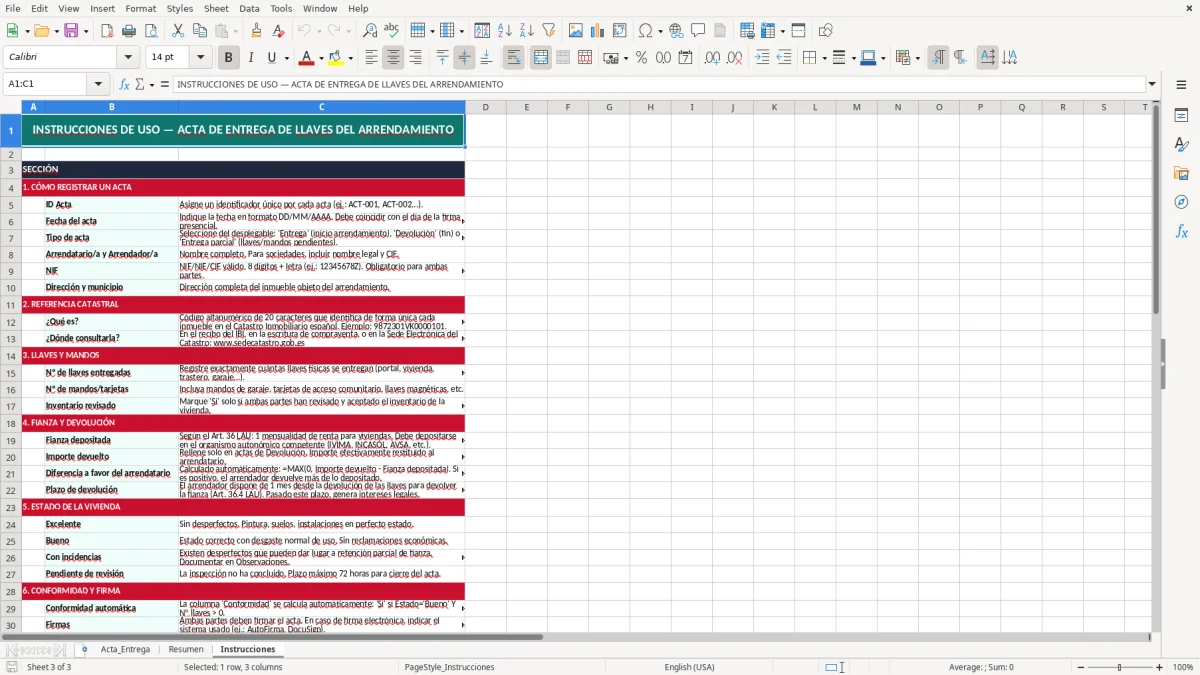Viewport: 1200px width, 675px height.
Task: Toggle Merge and Center Cells
Action: (x=541, y=58)
